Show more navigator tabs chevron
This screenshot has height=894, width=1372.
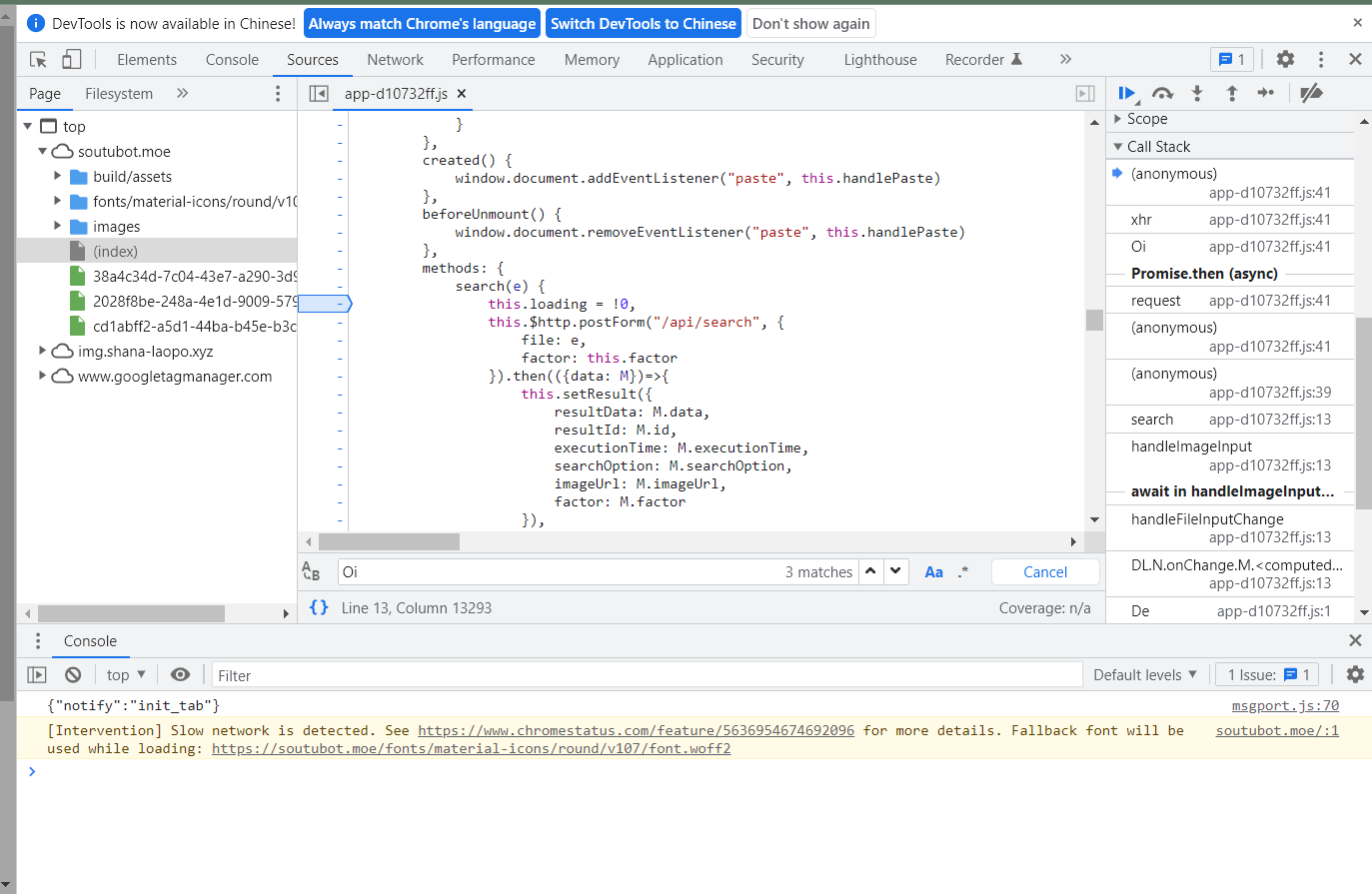182,94
